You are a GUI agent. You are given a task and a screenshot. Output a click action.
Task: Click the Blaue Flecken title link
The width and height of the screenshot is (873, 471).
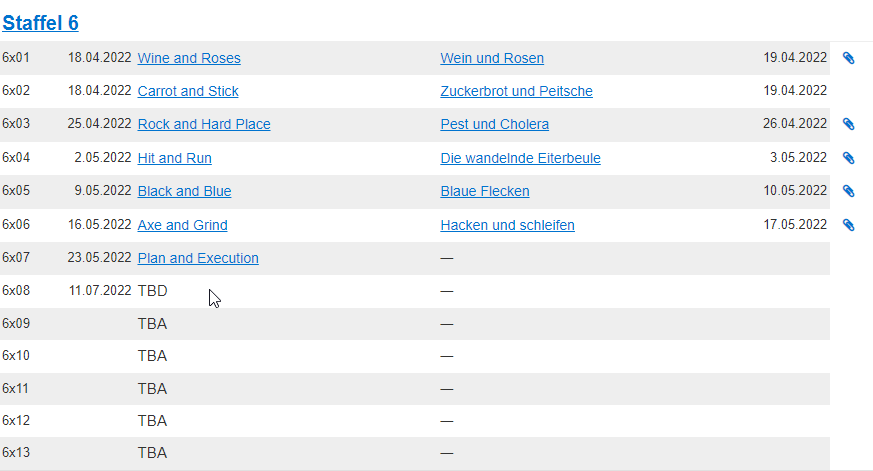[x=484, y=191]
